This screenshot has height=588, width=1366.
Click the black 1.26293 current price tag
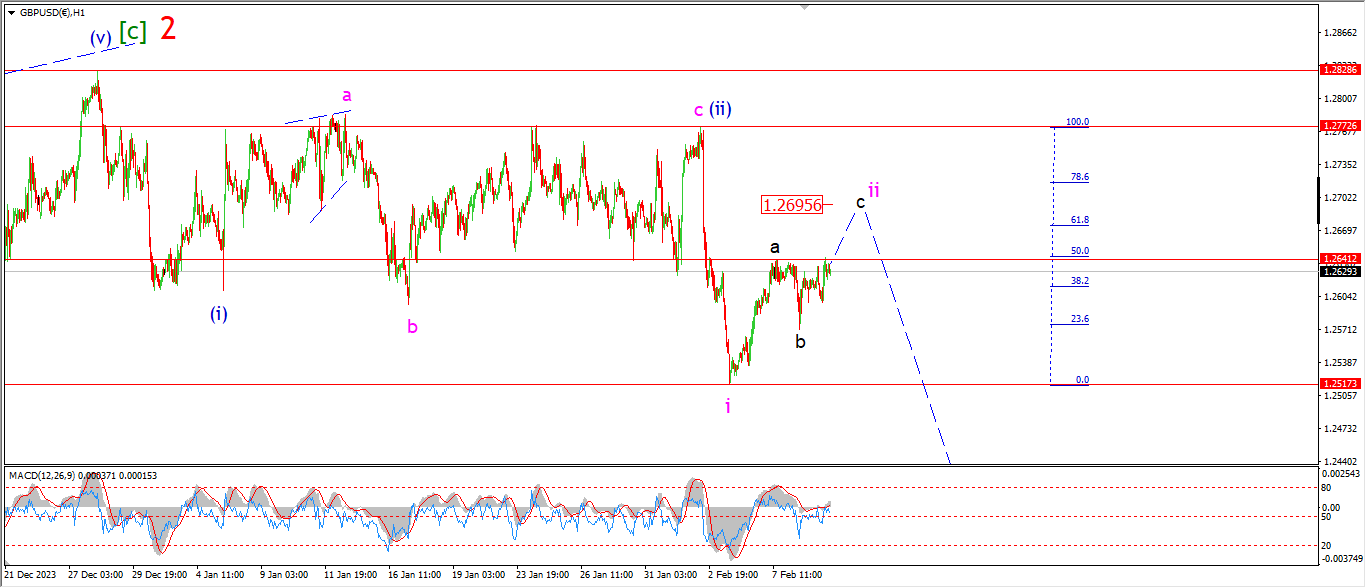point(1340,271)
